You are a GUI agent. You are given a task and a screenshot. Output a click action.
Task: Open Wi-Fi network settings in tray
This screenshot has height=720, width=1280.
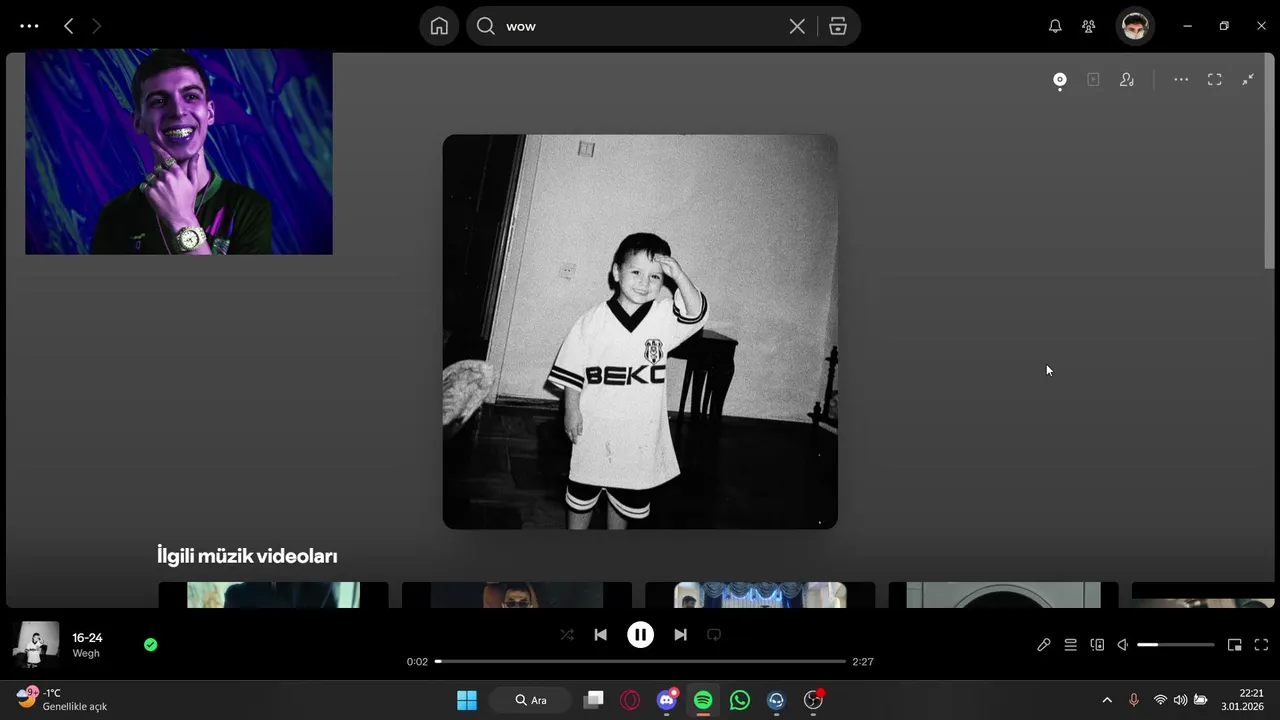pos(1160,700)
